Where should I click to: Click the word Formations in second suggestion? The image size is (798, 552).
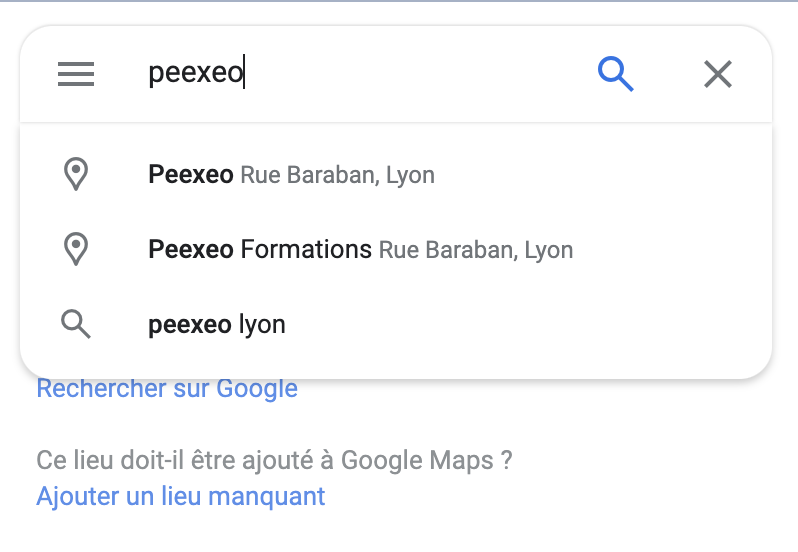pyautogui.click(x=306, y=249)
